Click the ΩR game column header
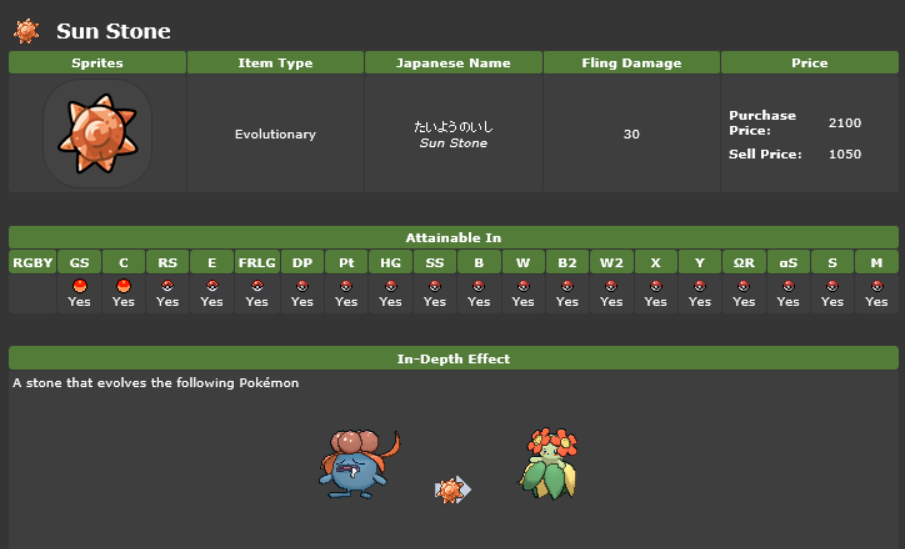Viewport: 905px width, 549px height. click(x=744, y=263)
